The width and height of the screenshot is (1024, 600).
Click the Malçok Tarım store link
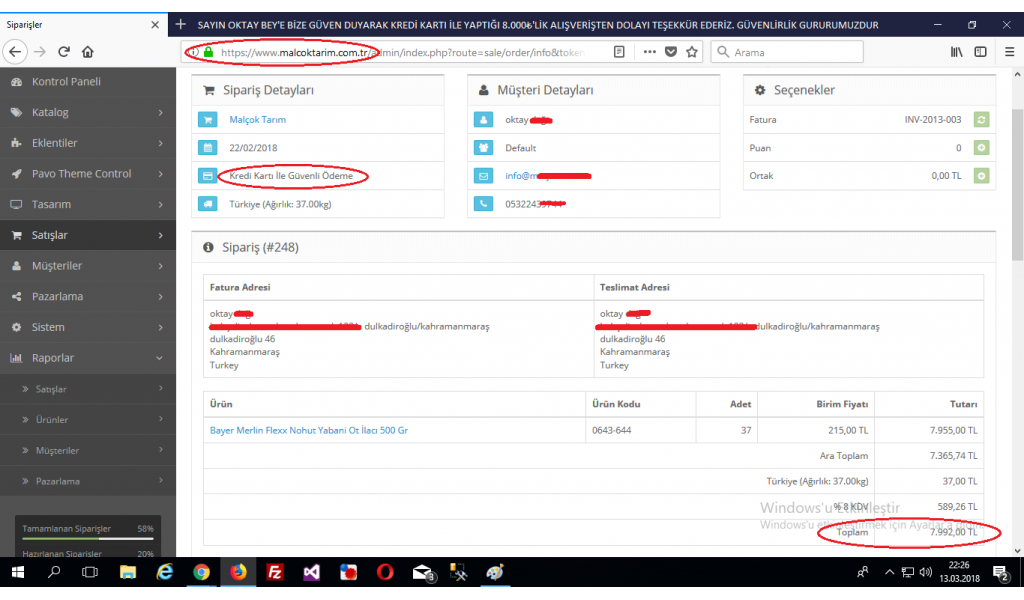click(x=257, y=119)
